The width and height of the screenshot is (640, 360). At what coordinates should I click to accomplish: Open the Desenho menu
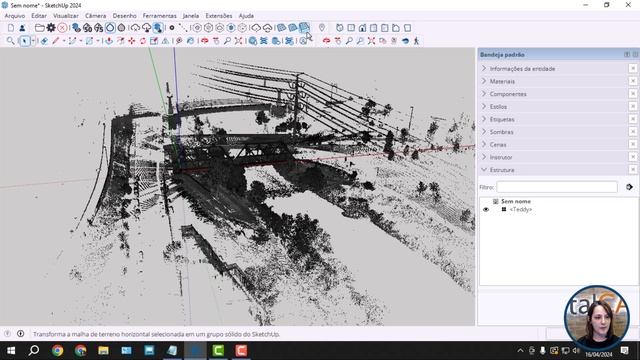click(x=124, y=16)
